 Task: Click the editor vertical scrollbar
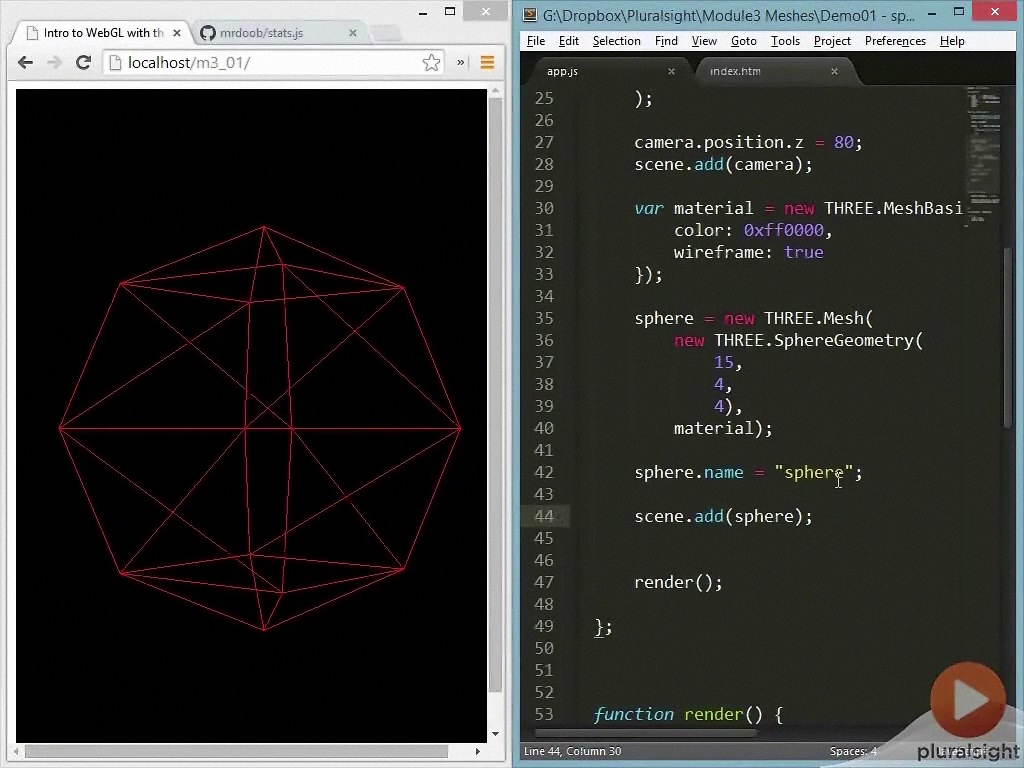coord(1008,338)
